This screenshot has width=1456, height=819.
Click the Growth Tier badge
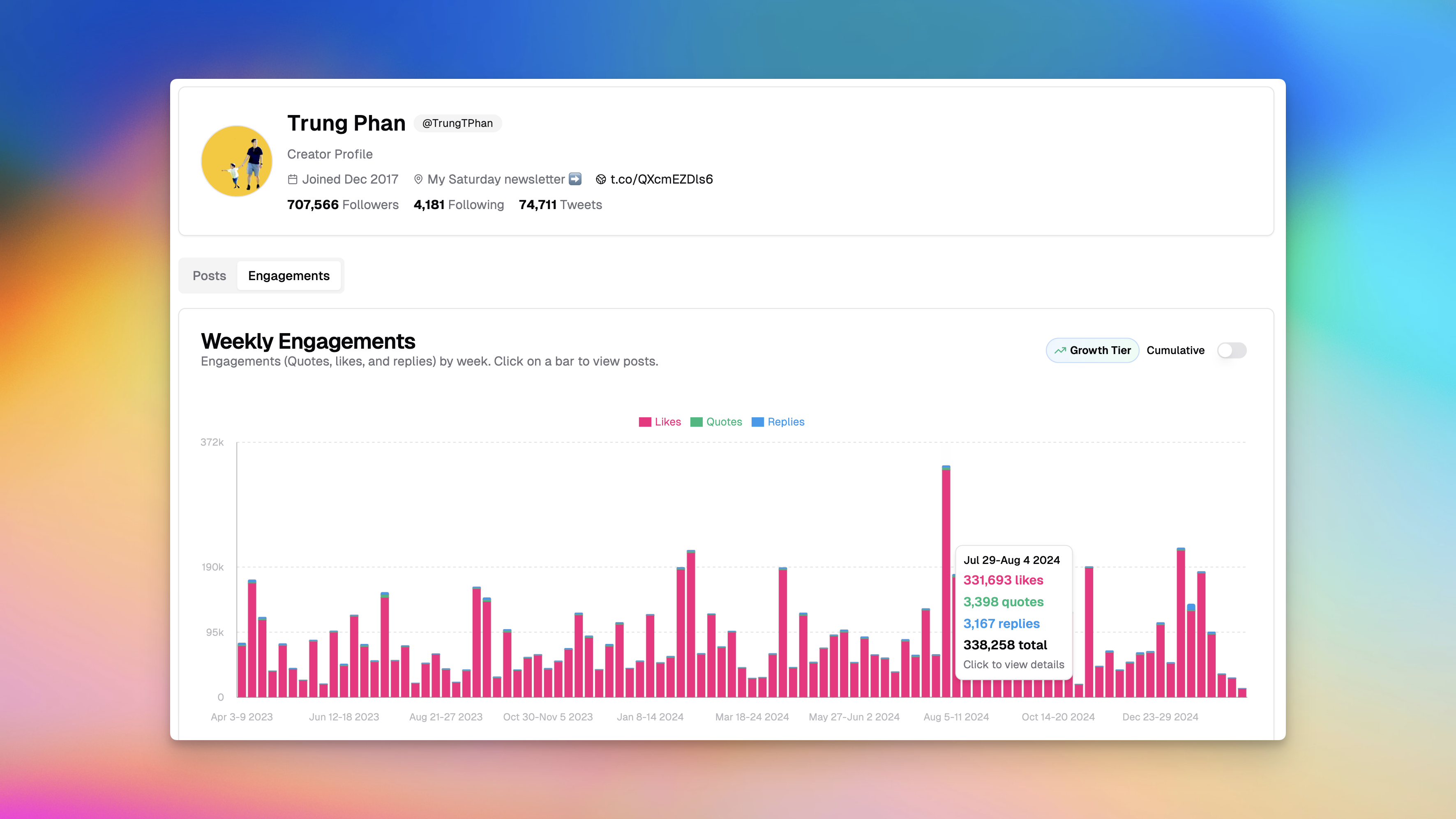(1092, 350)
